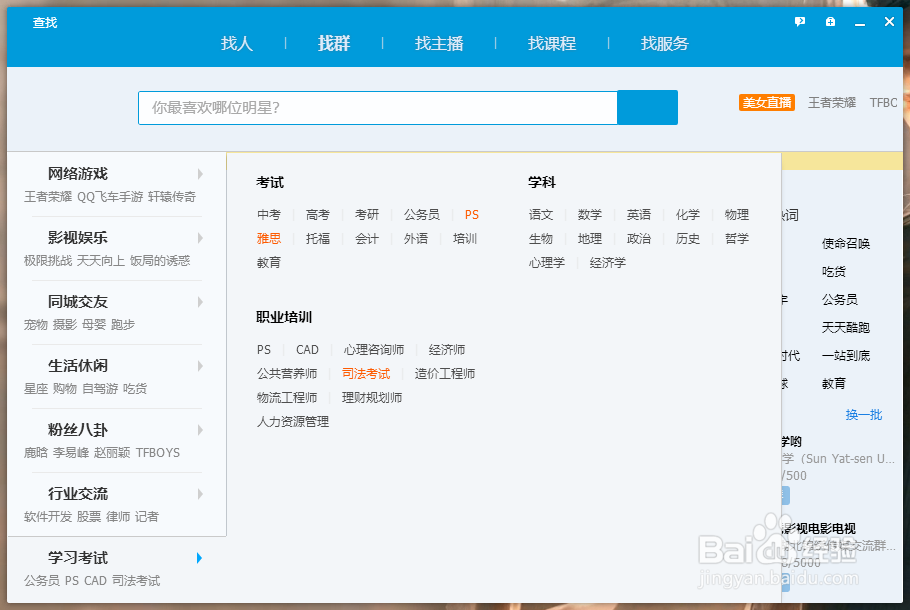Open 摄影 under 同城交友
Screen dimensions: 910x610
click(64, 324)
